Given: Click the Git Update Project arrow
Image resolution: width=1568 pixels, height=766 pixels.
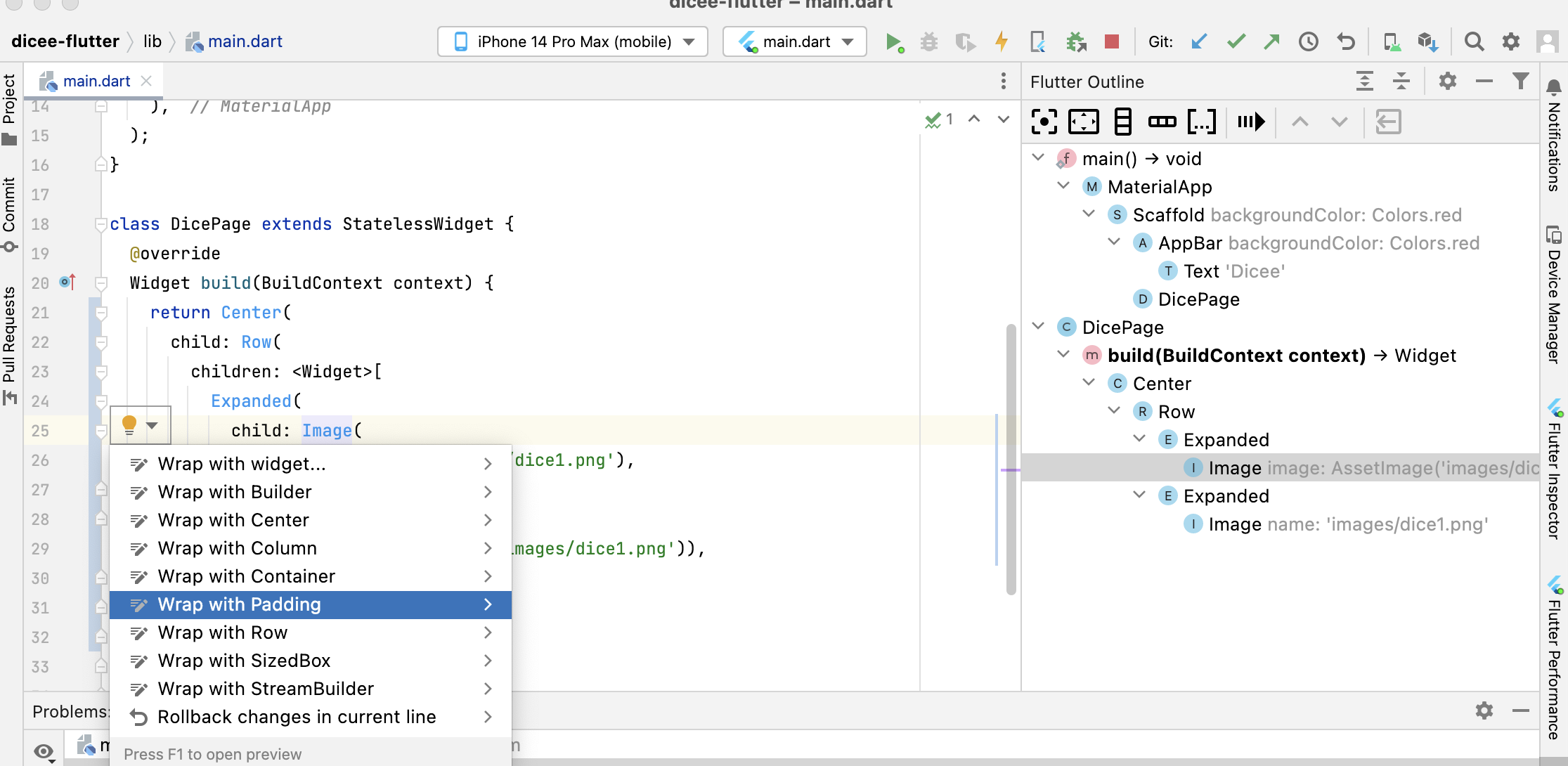Looking at the screenshot, I should [1199, 42].
